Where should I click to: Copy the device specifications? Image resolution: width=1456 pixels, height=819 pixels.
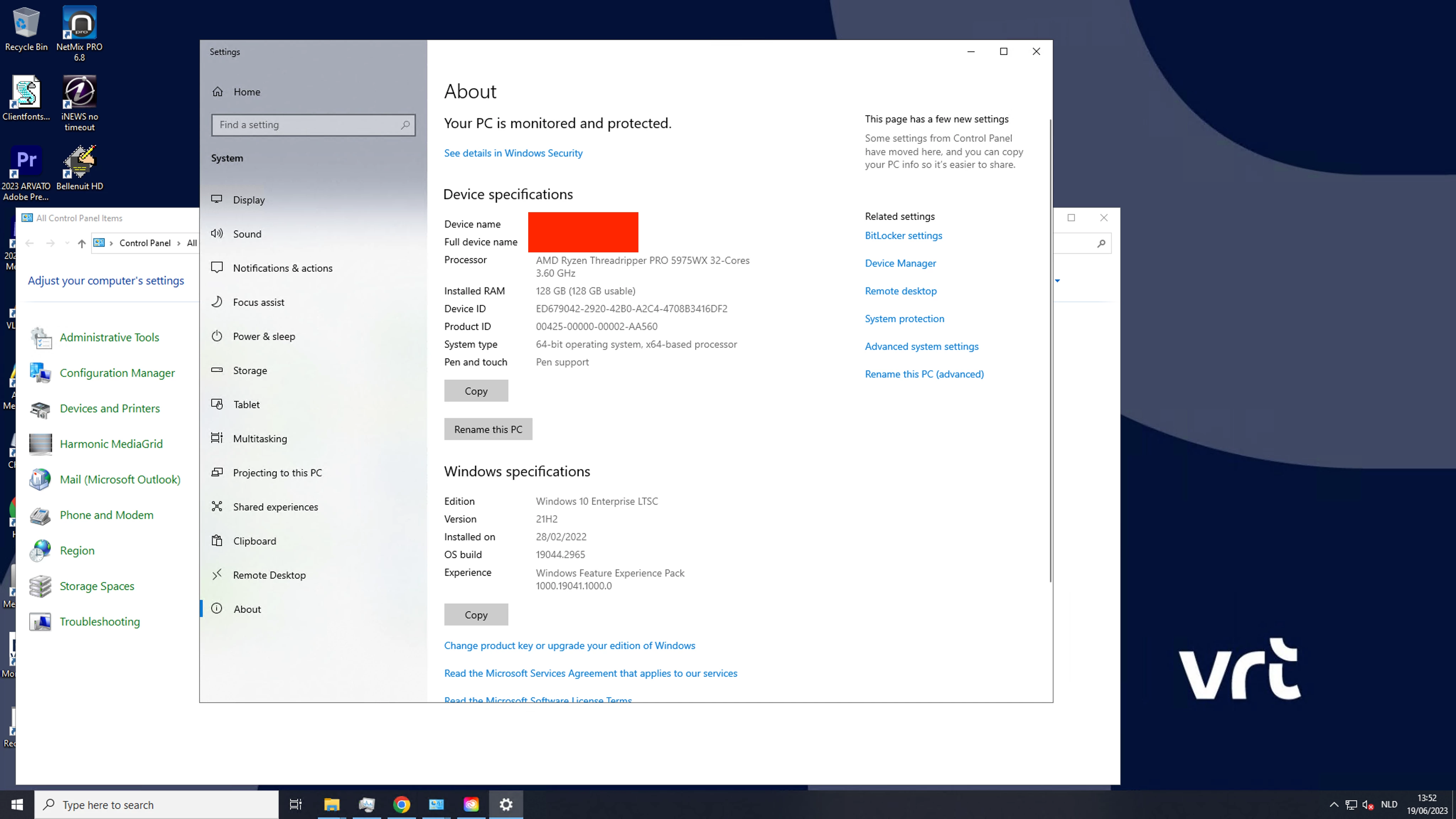tap(476, 391)
